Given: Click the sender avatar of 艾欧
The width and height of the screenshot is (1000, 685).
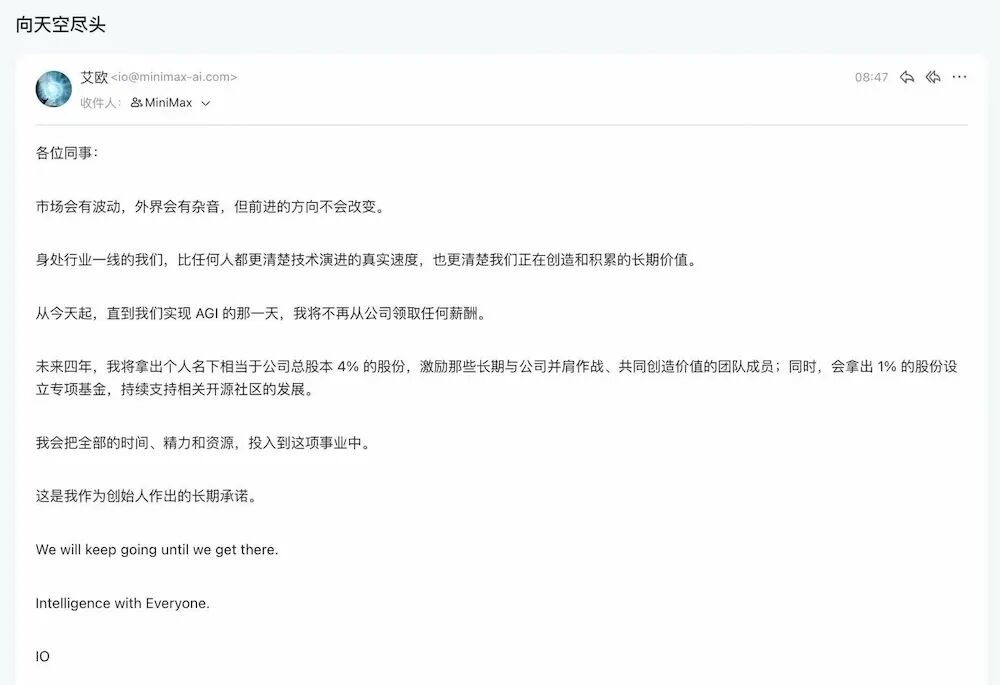Looking at the screenshot, I should pos(54,89).
